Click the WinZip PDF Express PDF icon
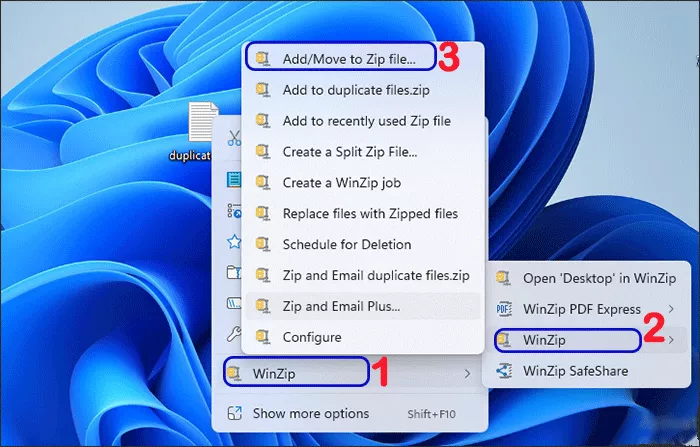 (x=504, y=309)
